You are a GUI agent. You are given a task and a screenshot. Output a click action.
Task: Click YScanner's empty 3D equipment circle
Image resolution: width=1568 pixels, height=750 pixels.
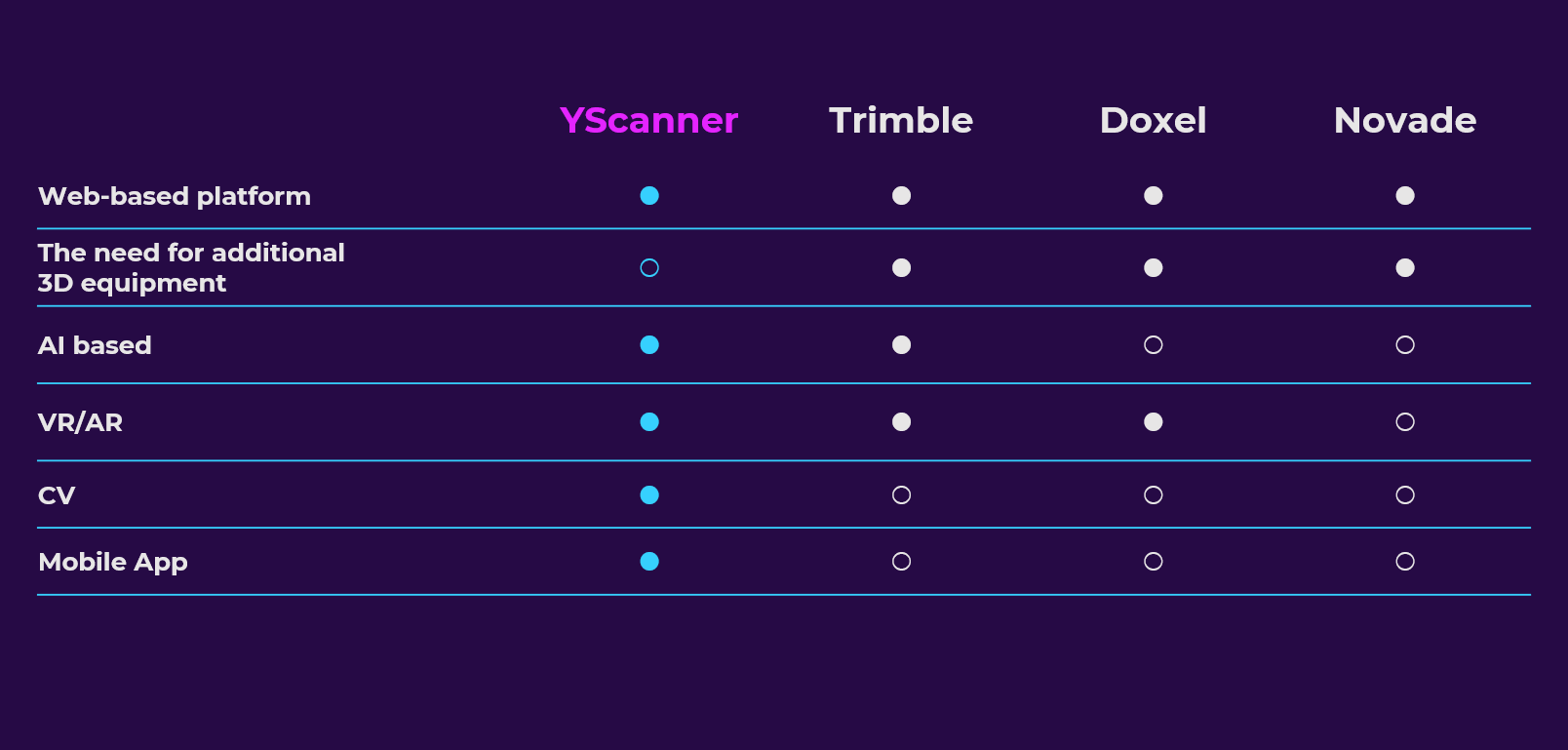coord(649,267)
